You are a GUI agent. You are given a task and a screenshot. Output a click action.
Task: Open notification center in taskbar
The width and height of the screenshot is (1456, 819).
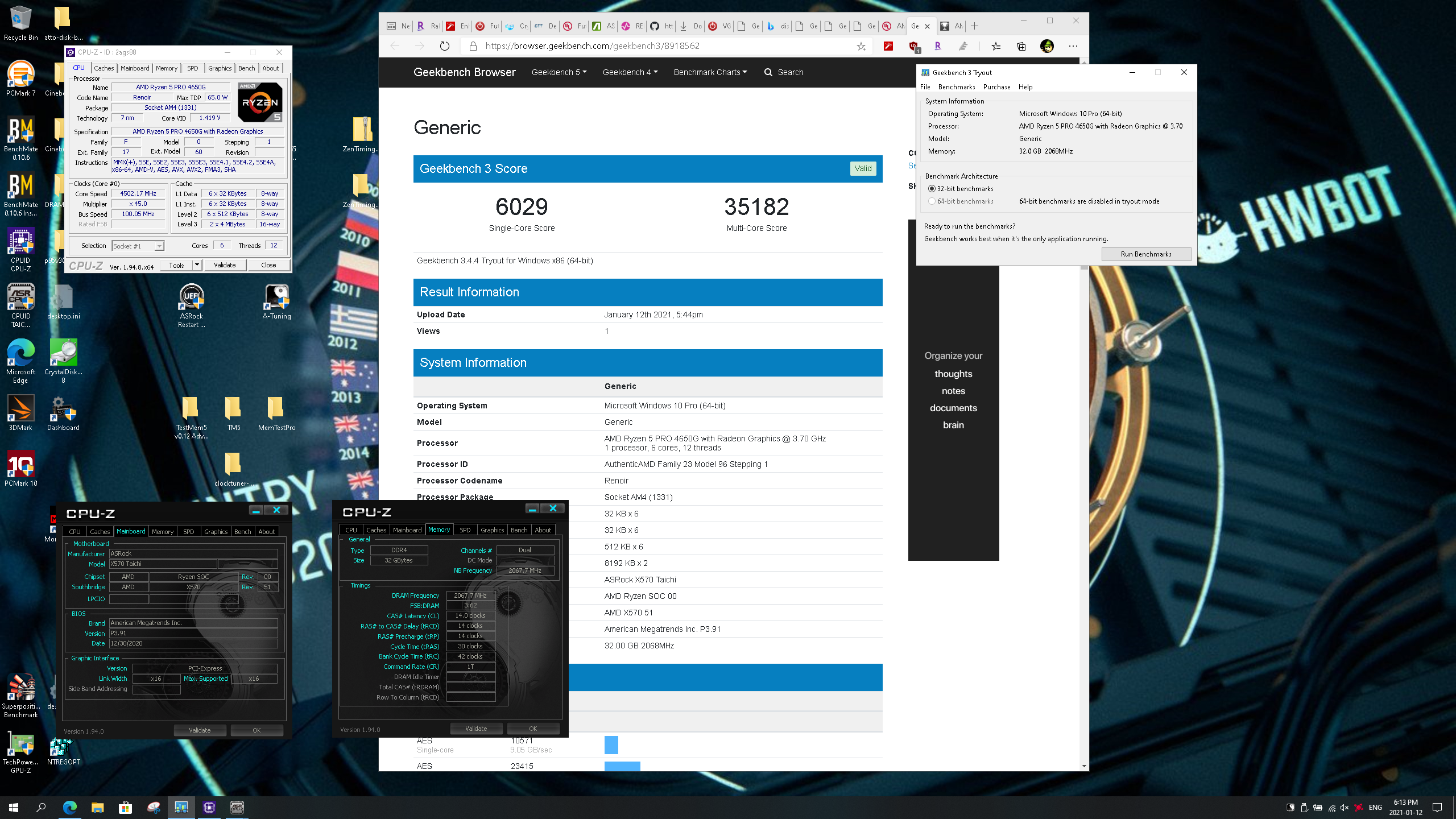coord(1437,807)
